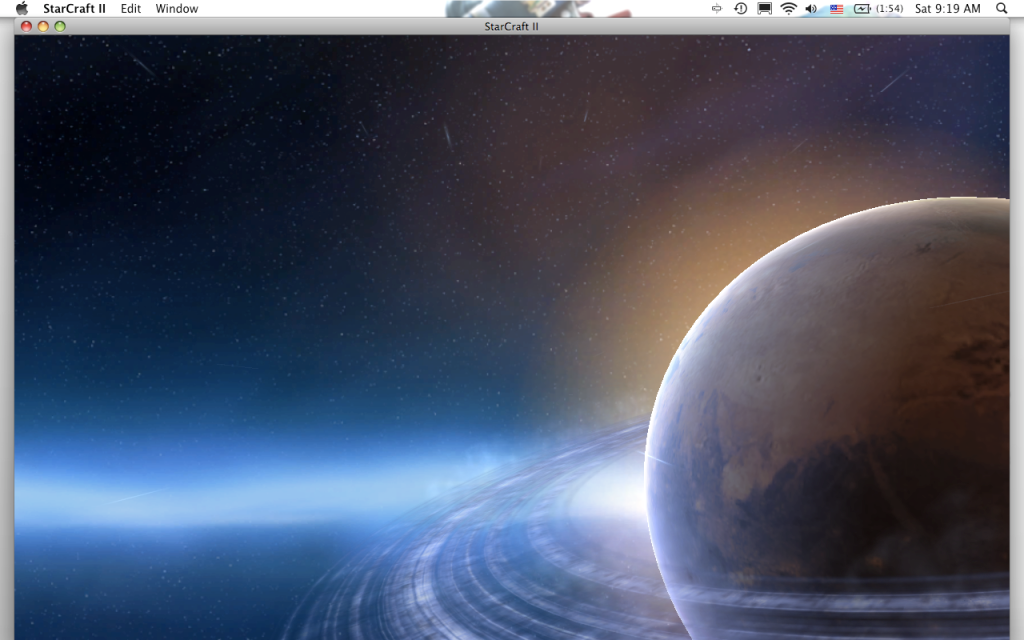The height and width of the screenshot is (640, 1024).
Task: Click the leftmost menu bar status icon
Action: [716, 9]
